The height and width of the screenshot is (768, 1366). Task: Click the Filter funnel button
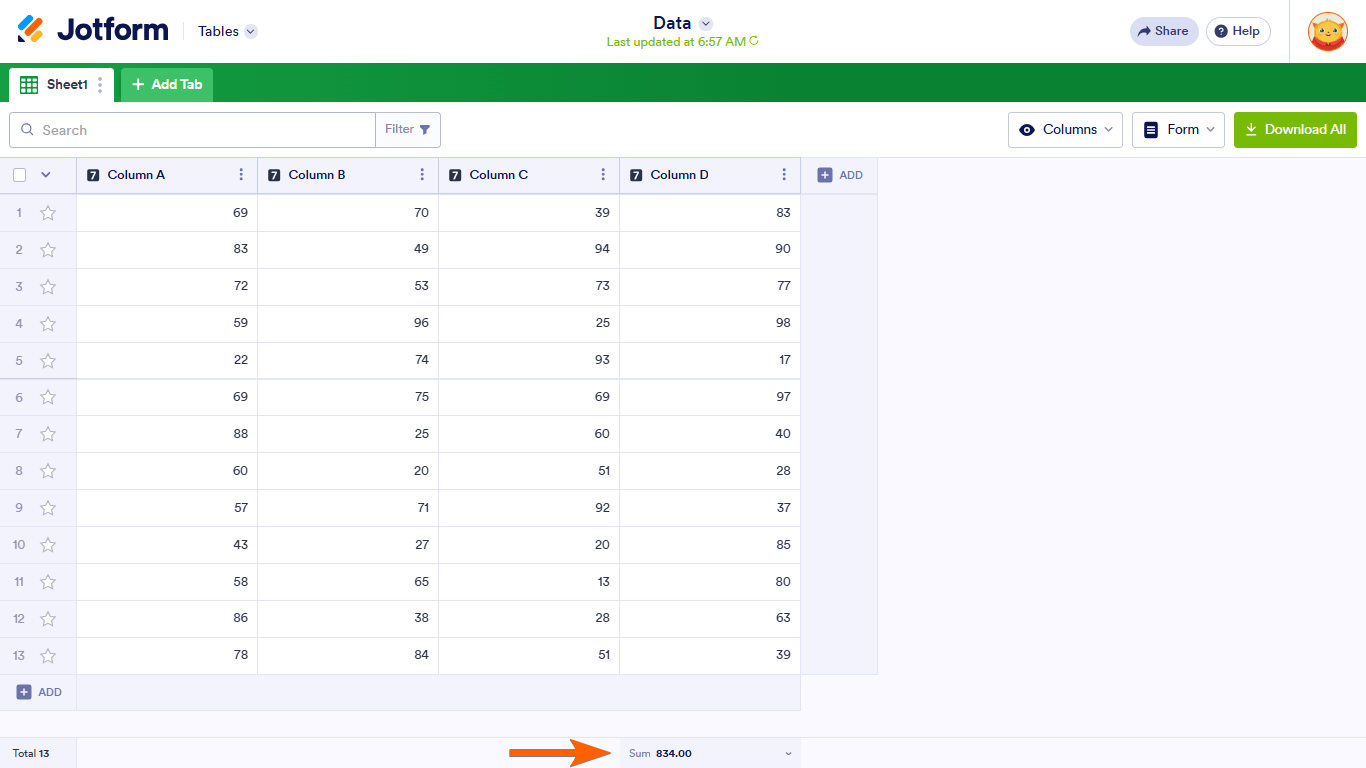coord(408,130)
